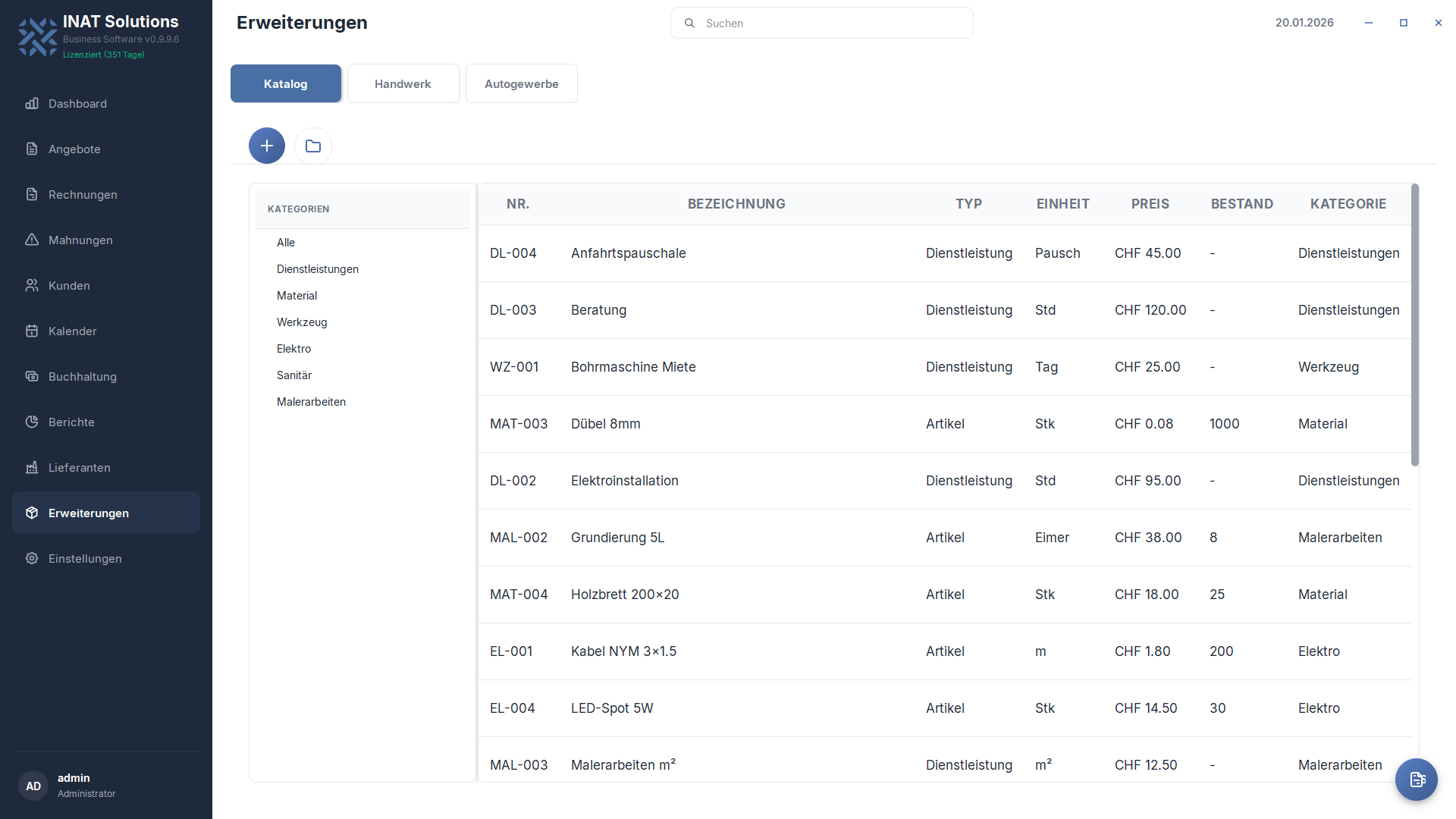
Task: Open the Material category filter
Action: click(297, 295)
